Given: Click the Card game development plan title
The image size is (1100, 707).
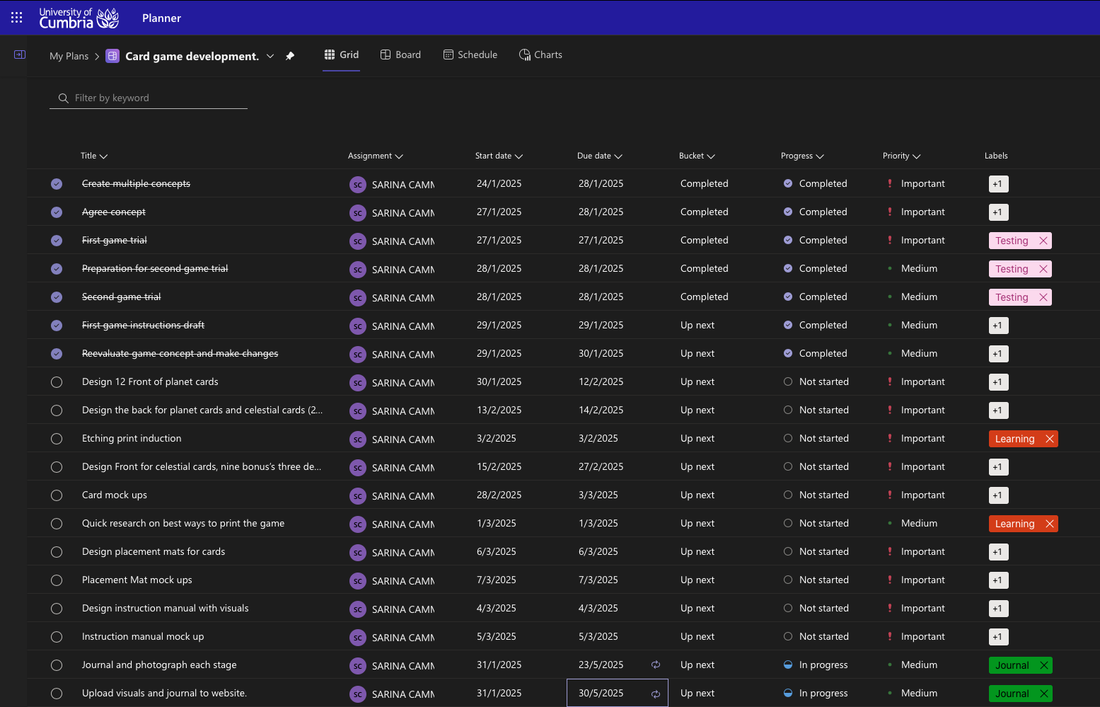Looking at the screenshot, I should (192, 56).
